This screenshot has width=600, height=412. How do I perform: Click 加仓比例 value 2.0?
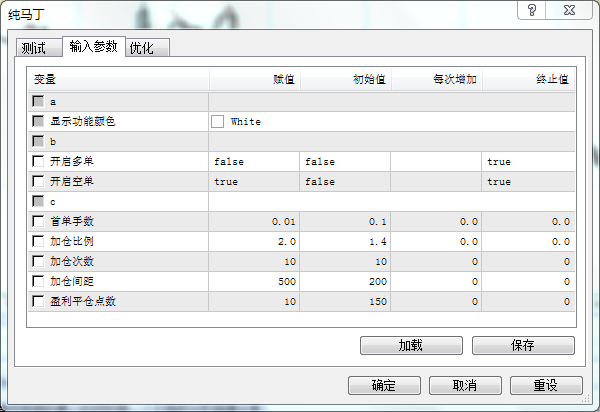coord(254,242)
